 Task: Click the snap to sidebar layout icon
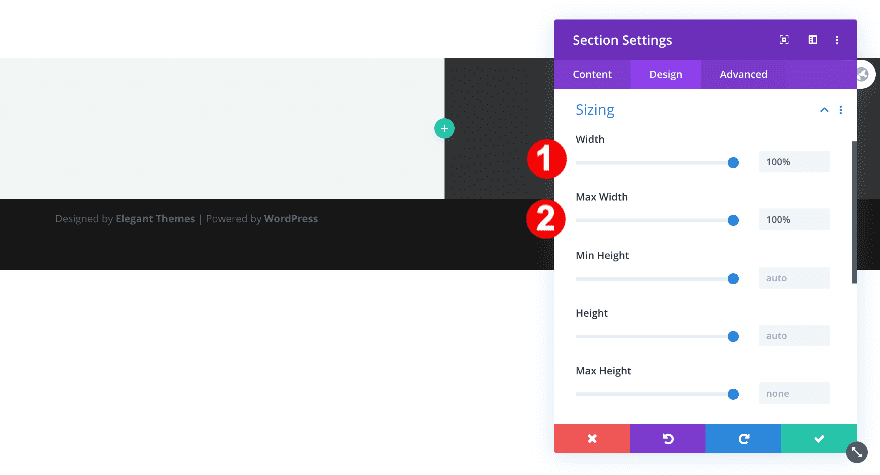pyautogui.click(x=813, y=40)
